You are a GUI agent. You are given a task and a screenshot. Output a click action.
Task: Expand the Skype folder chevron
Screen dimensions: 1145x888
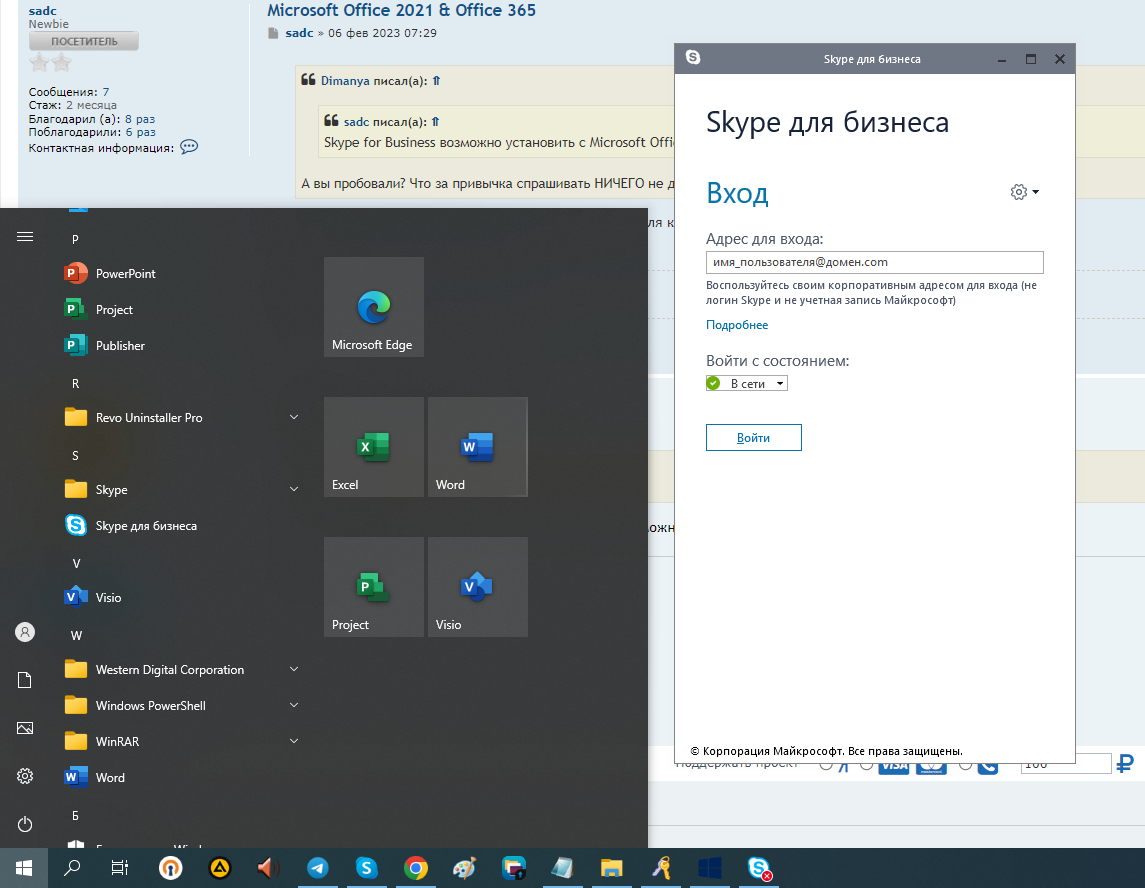[x=294, y=489]
